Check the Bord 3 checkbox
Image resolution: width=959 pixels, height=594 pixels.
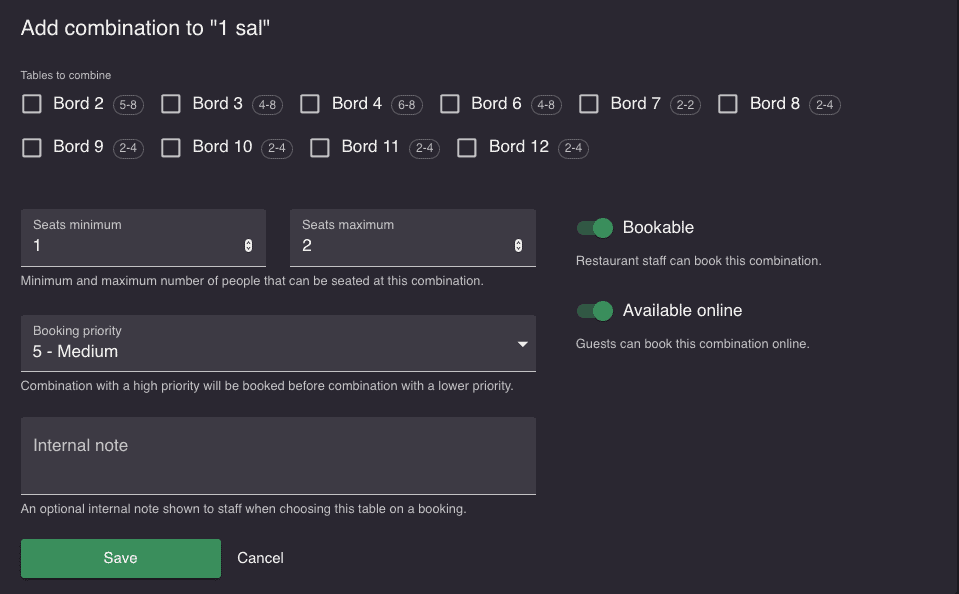pos(171,104)
